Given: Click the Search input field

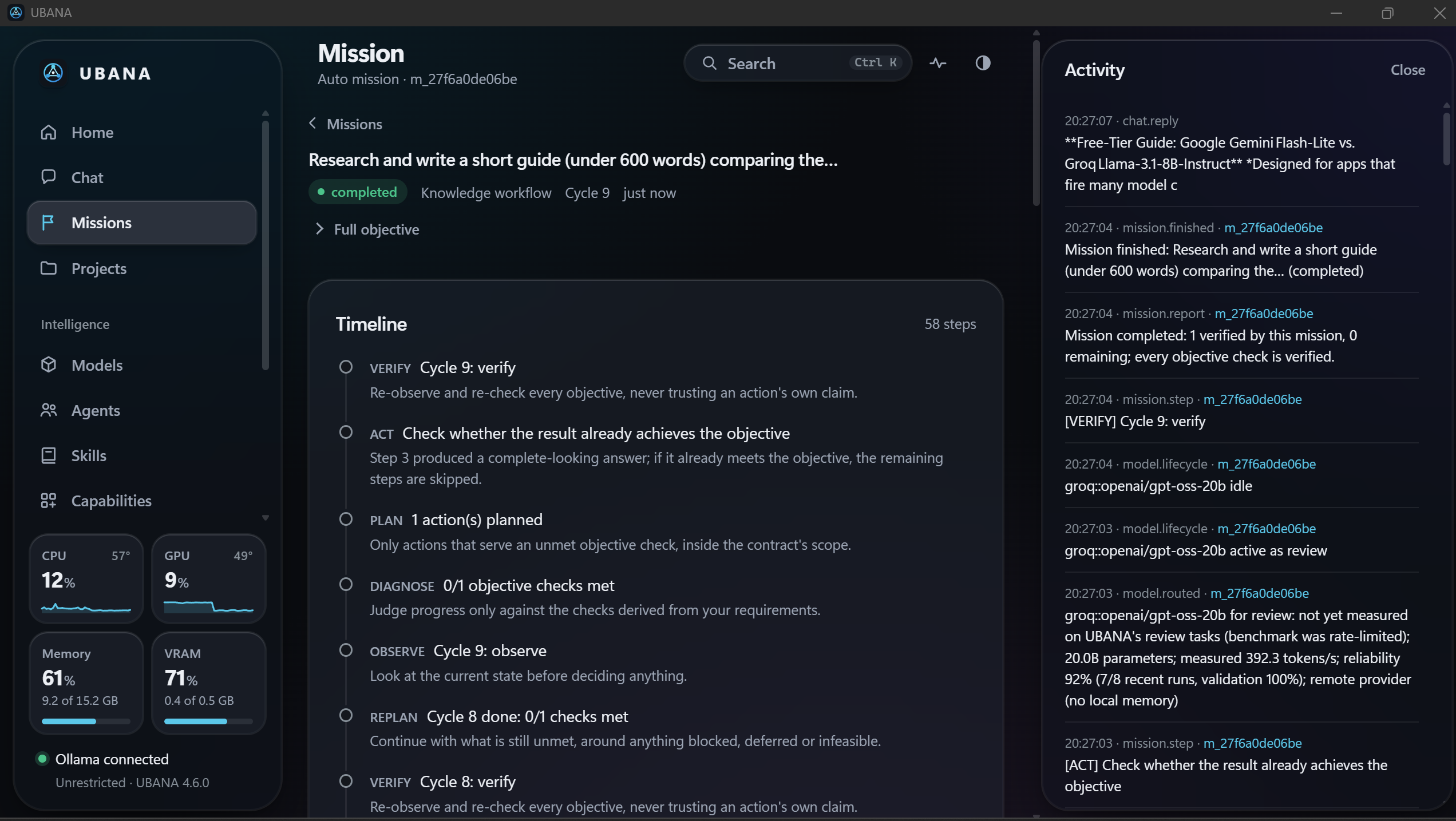Looking at the screenshot, I should [797, 63].
